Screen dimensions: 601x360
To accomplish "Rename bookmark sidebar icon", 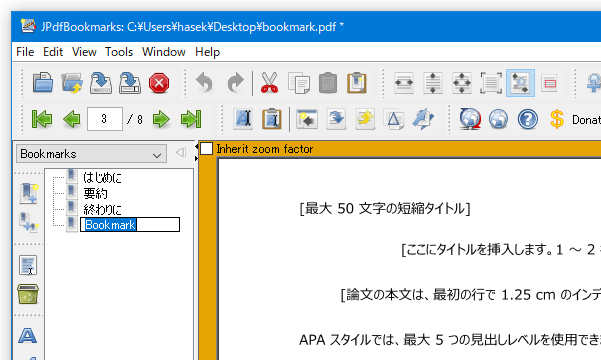I will pos(28,265).
